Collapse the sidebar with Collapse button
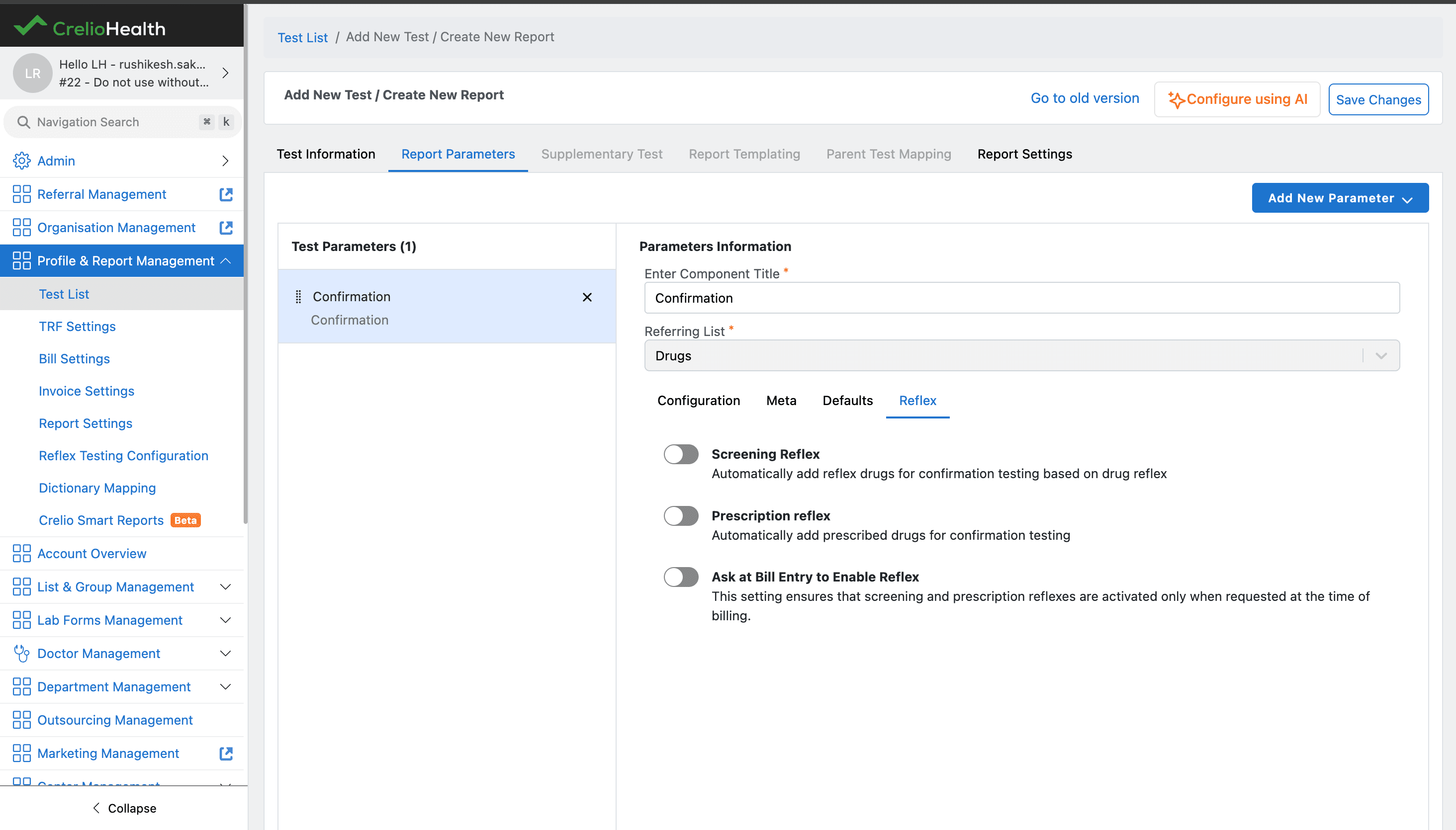 coord(124,808)
